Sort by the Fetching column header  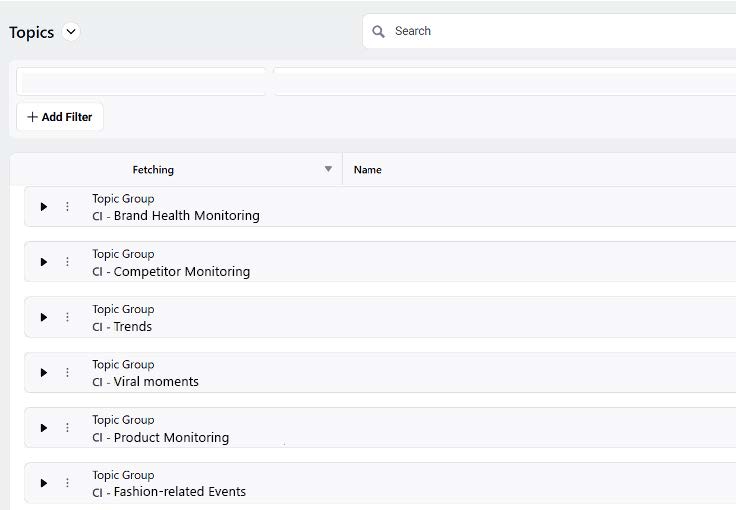[153, 170]
